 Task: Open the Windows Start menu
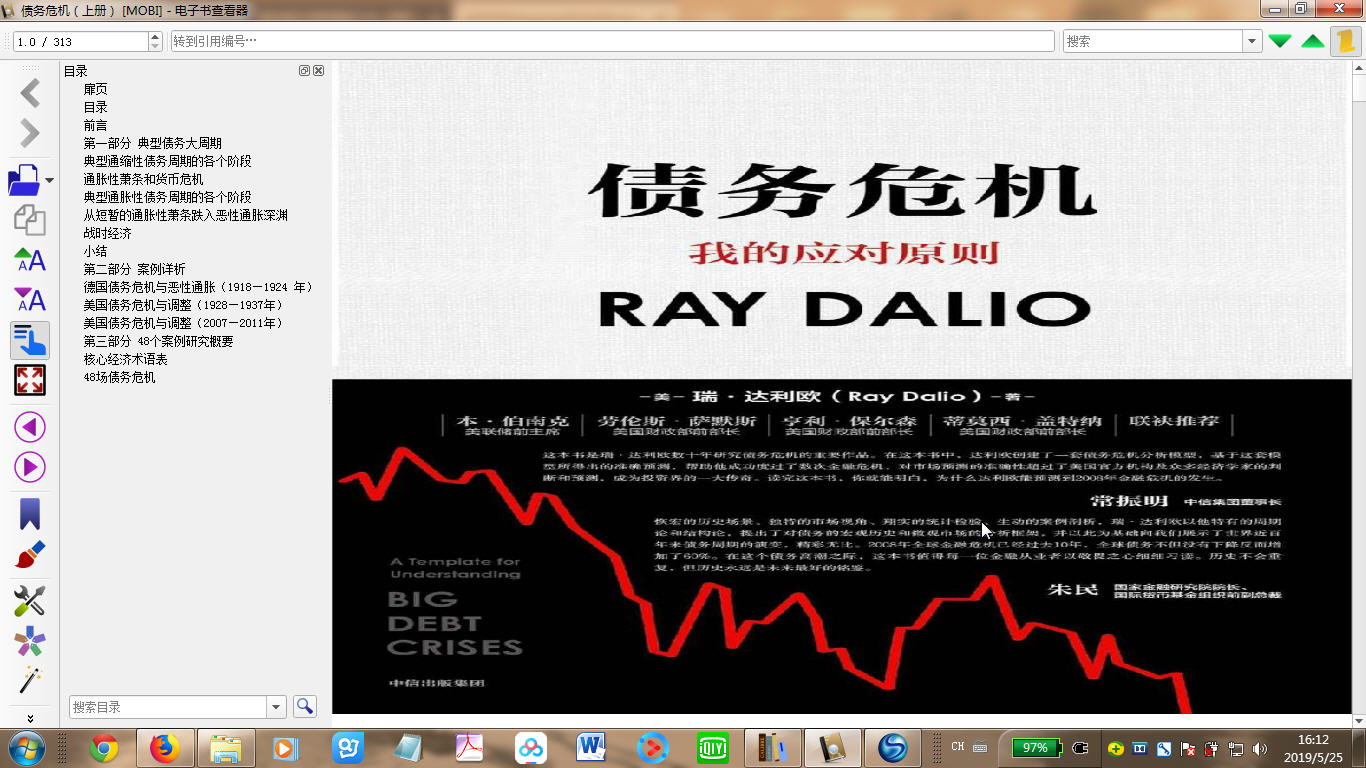click(25, 748)
